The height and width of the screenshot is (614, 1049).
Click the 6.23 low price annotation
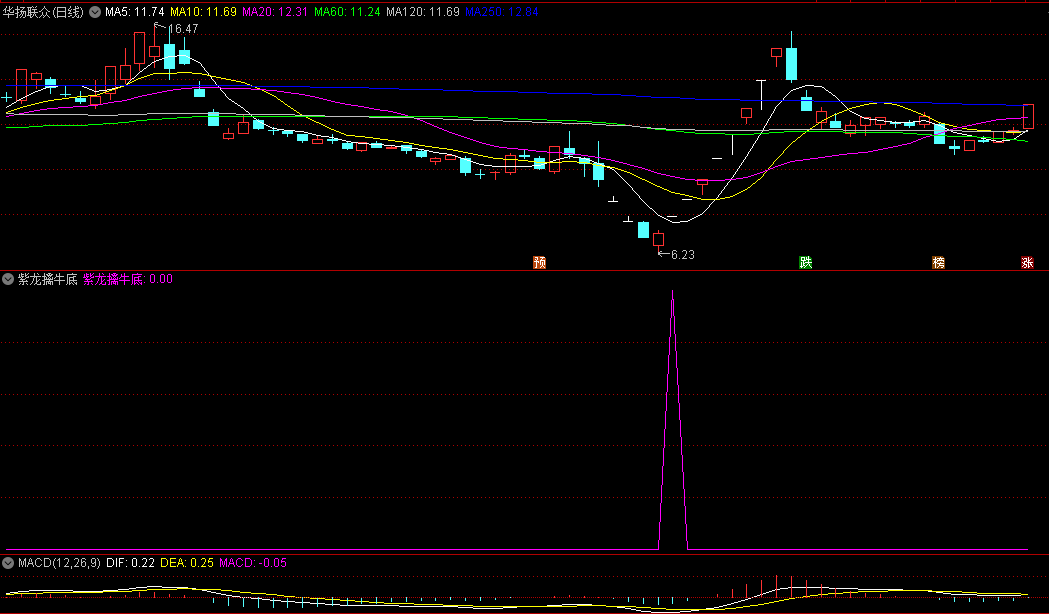[x=681, y=255]
